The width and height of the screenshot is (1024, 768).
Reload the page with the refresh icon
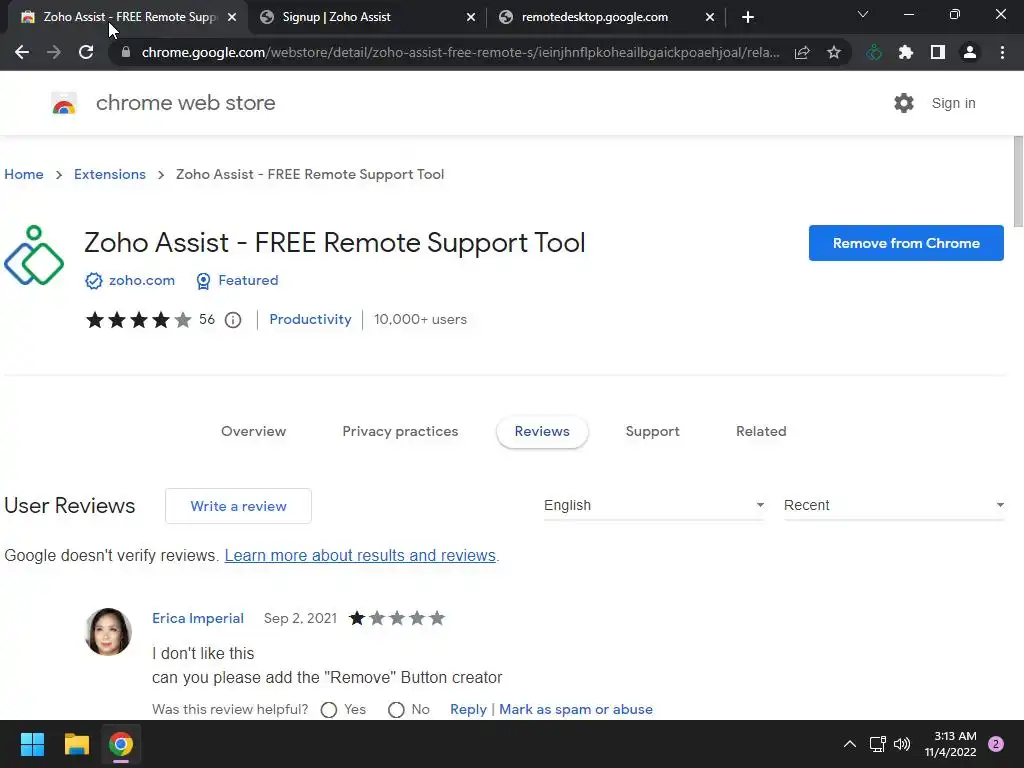[86, 52]
